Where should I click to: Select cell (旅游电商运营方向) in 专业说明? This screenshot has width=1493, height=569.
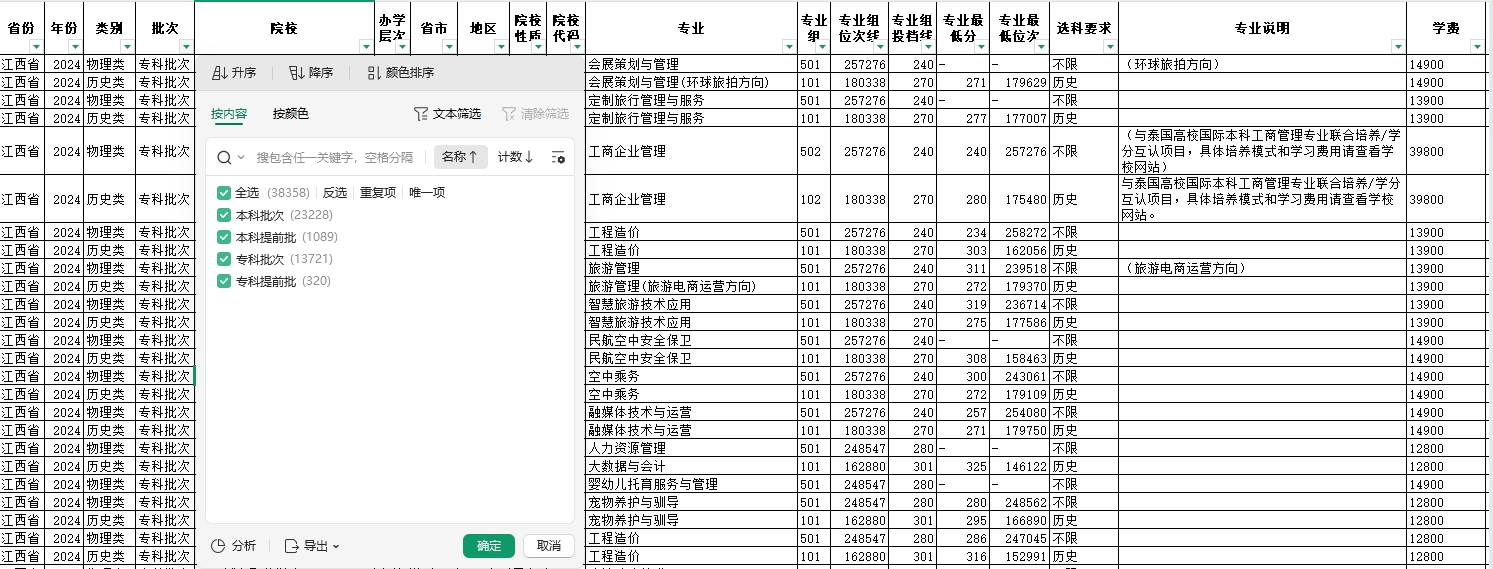[1262, 268]
